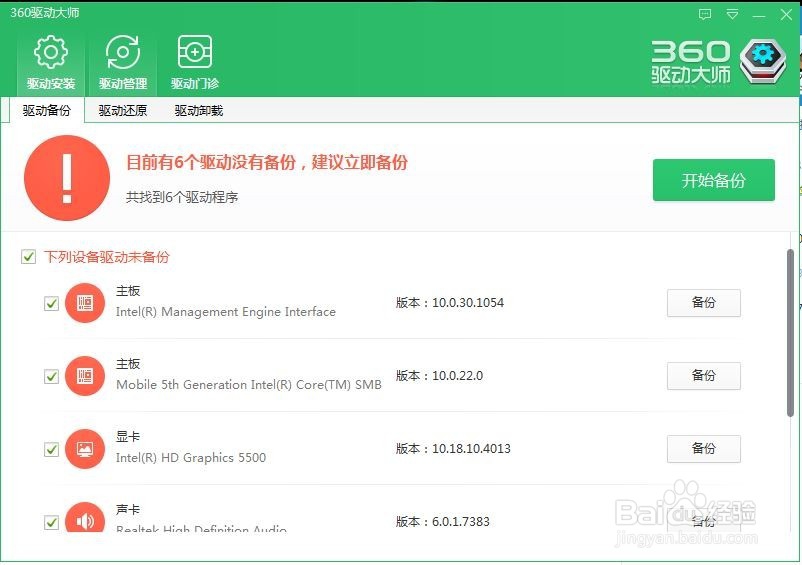The width and height of the screenshot is (802, 565).
Task: Open the 驱动门诊 section
Action: [195, 63]
